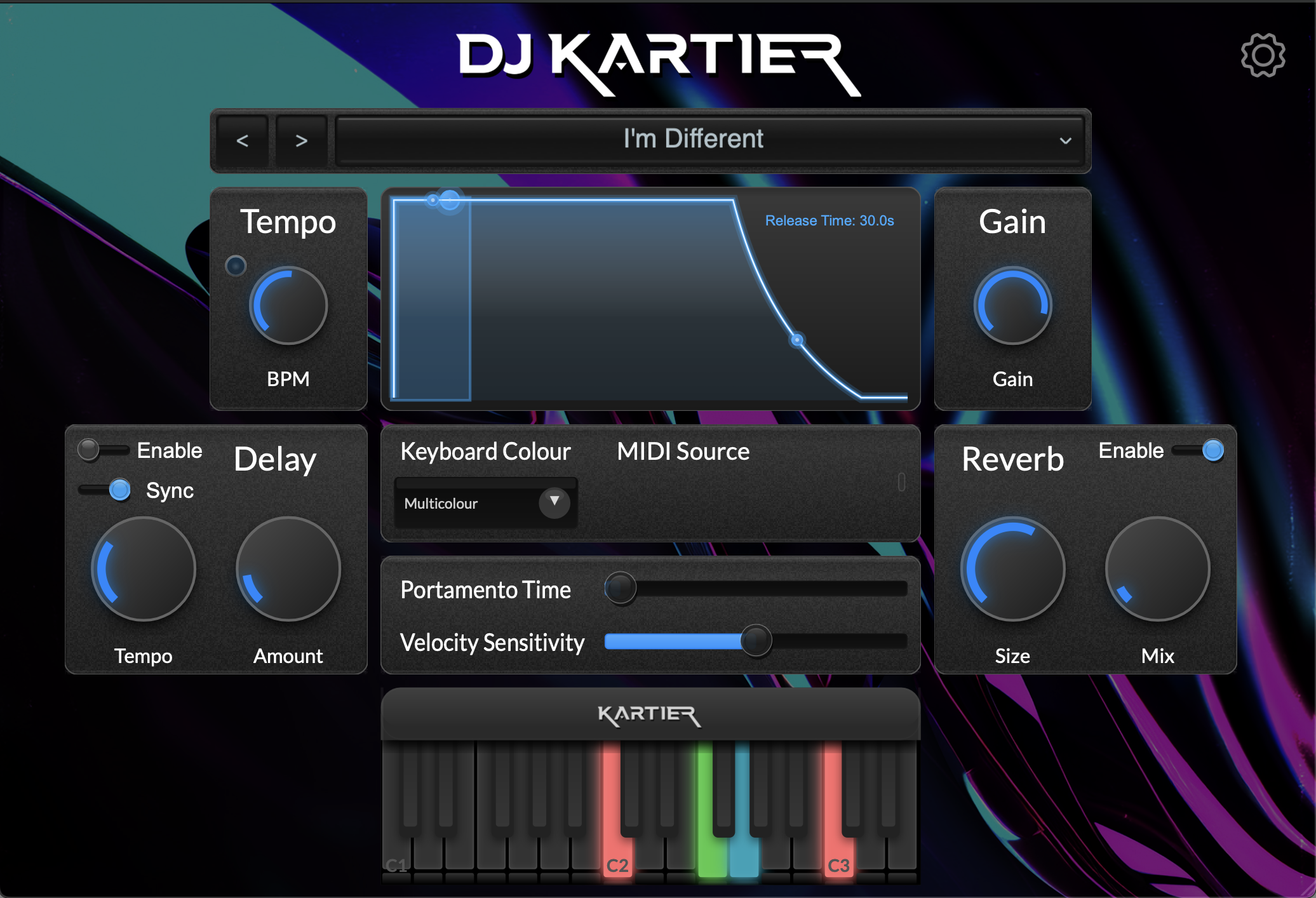Enable the Delay effect toggle
Screen dimensions: 1316x898
point(102,450)
